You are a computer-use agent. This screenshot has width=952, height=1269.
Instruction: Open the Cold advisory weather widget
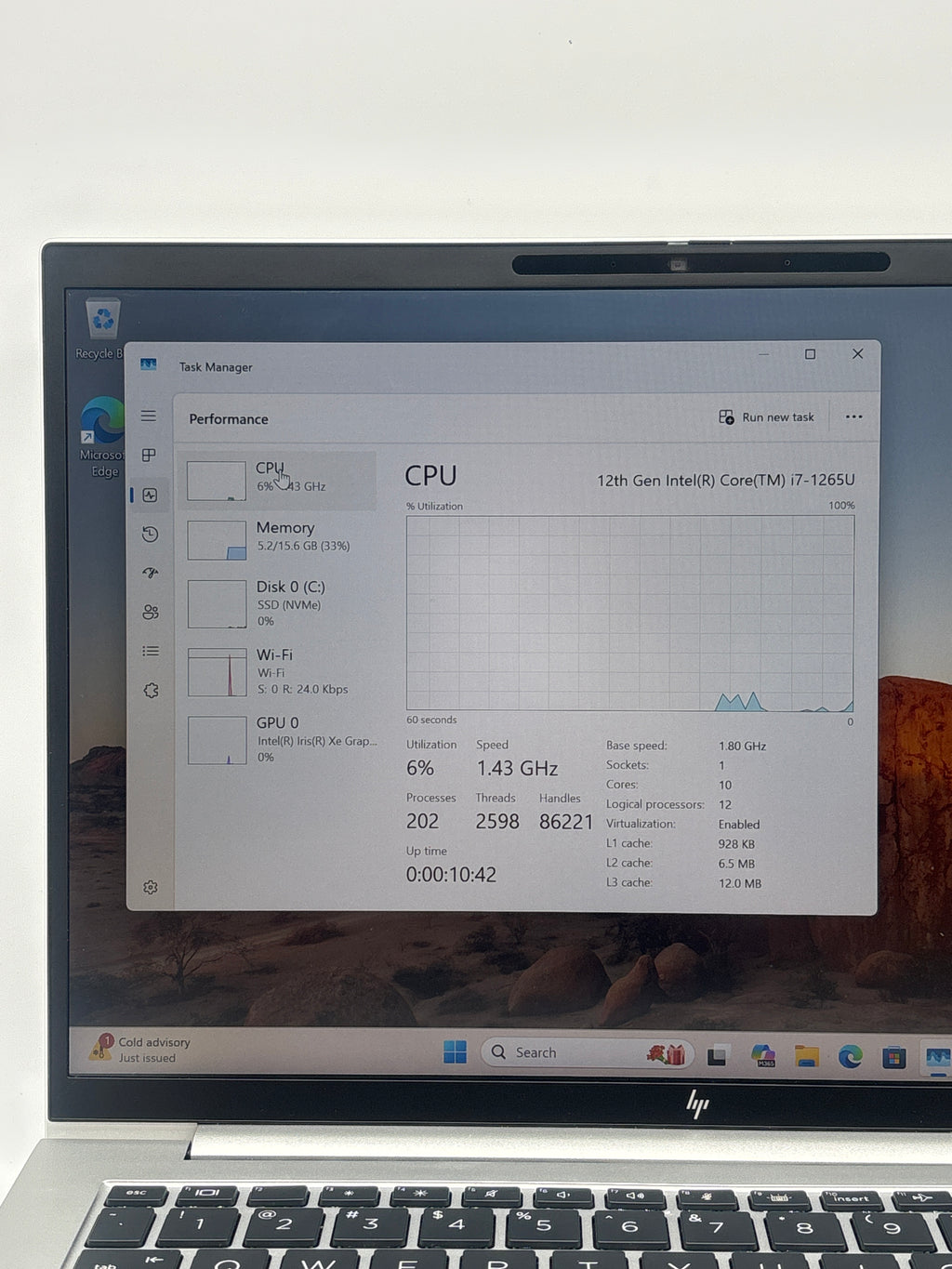tap(141, 1050)
